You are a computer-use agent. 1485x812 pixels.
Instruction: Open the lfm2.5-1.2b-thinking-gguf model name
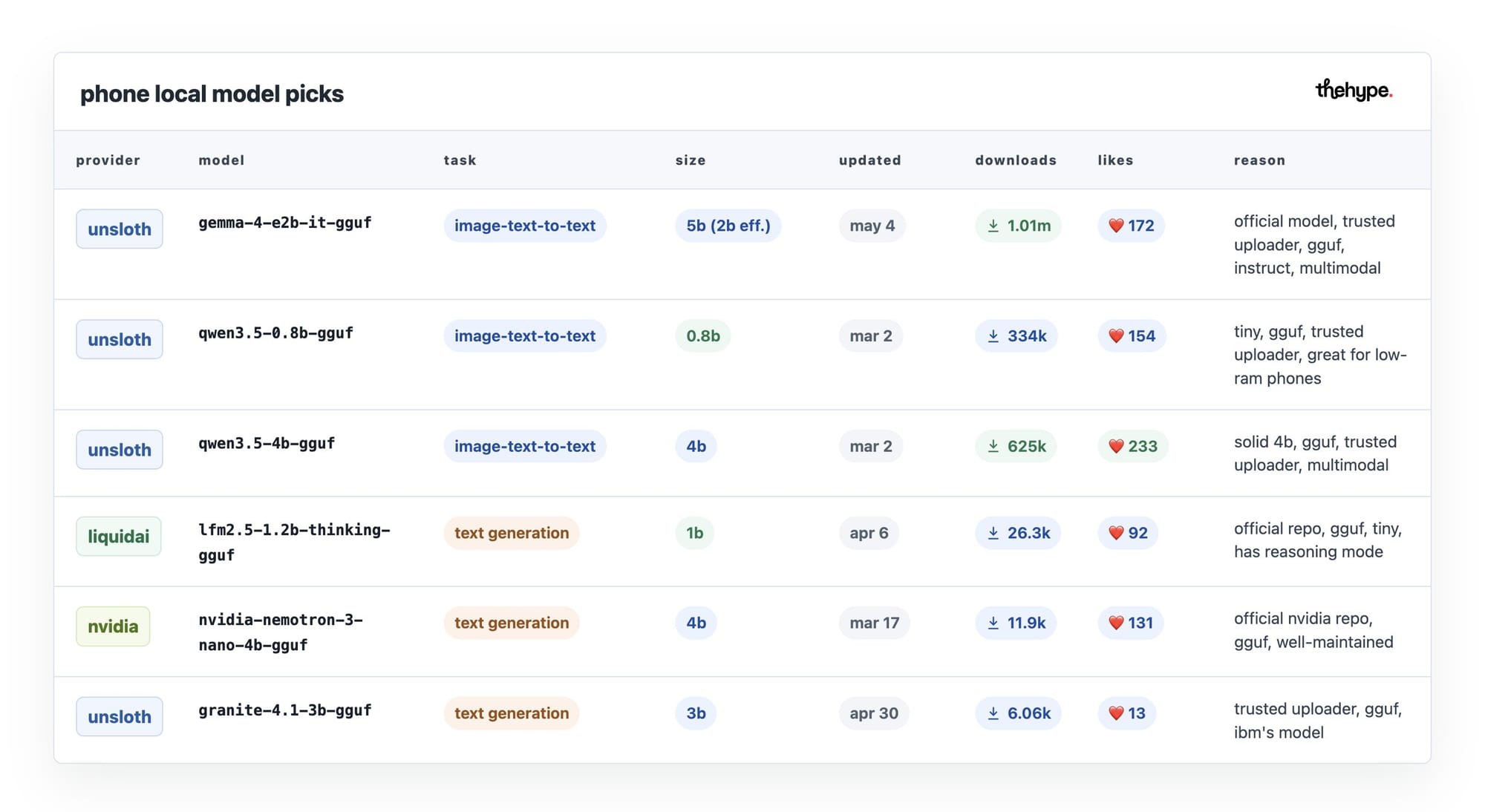294,543
